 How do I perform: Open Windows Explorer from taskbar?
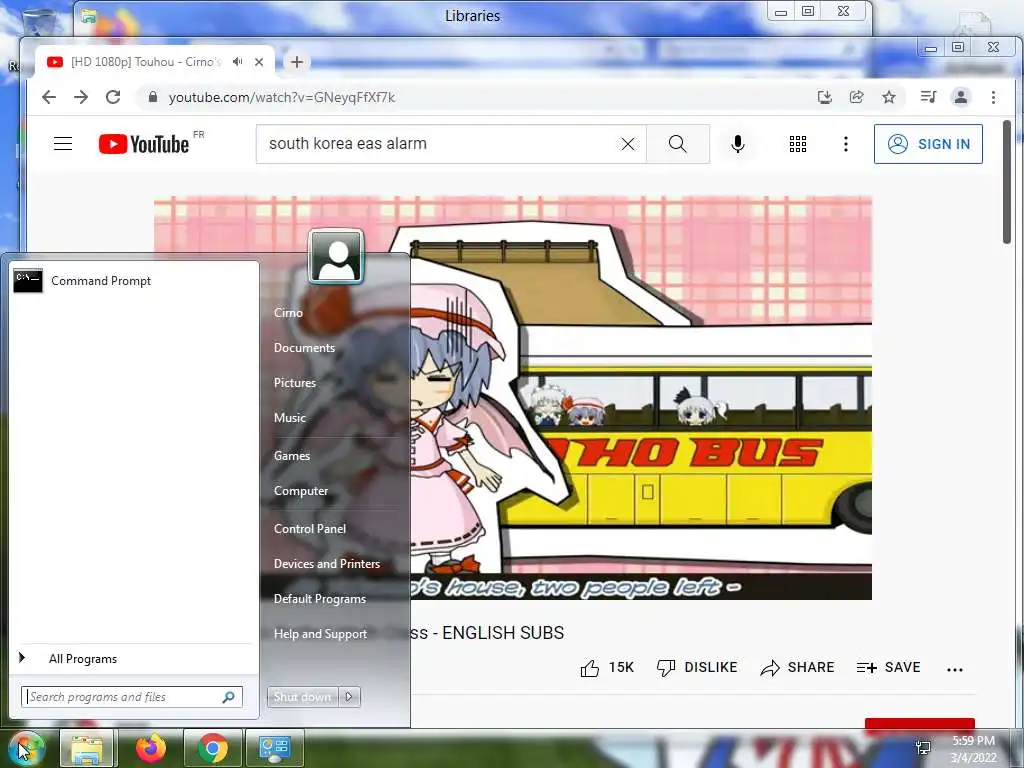click(x=87, y=748)
